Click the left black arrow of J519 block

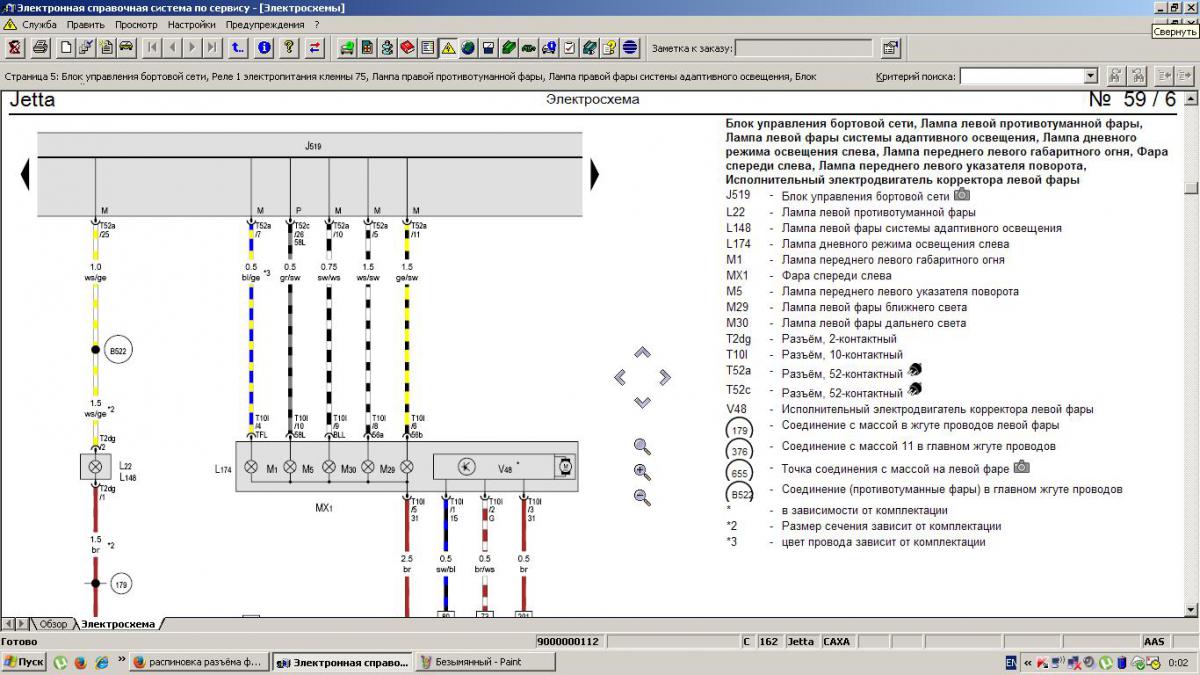coord(25,175)
